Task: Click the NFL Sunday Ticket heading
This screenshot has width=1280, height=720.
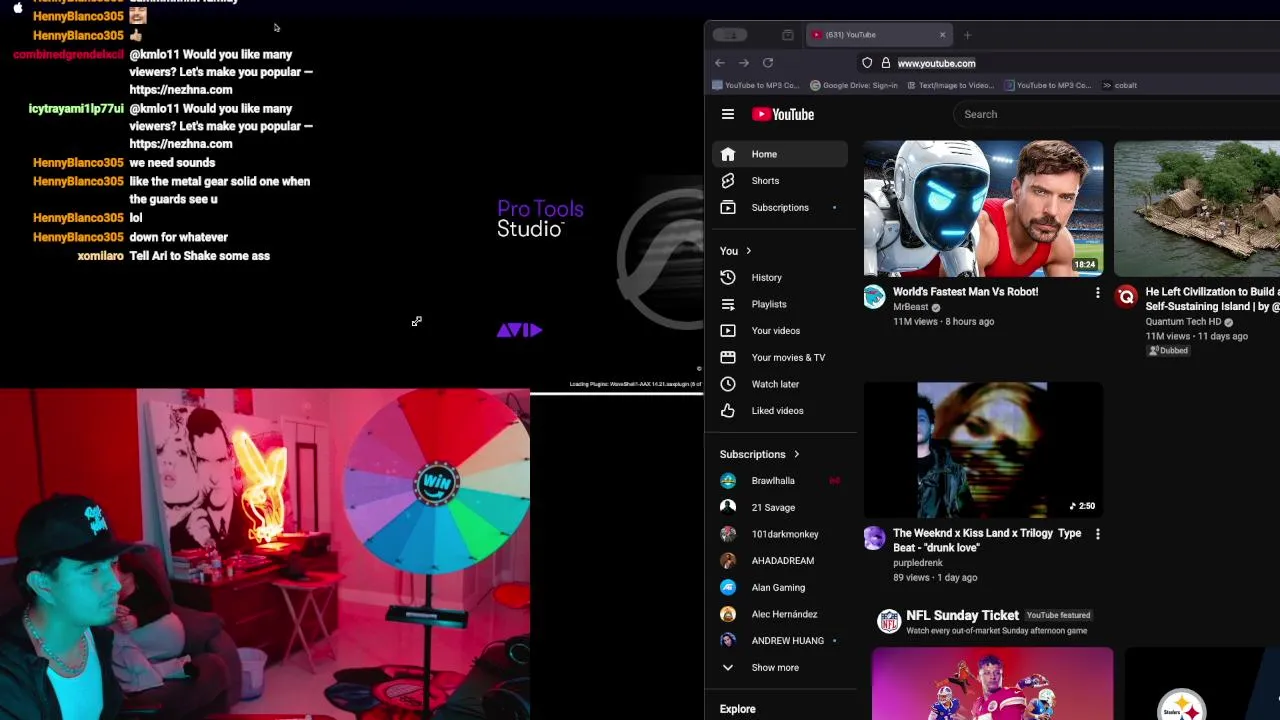Action: point(962,616)
